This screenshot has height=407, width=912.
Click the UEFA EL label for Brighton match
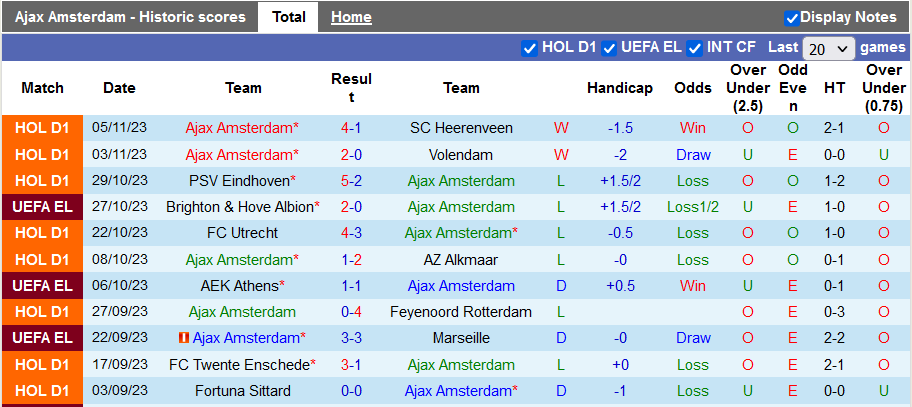[x=42, y=207]
